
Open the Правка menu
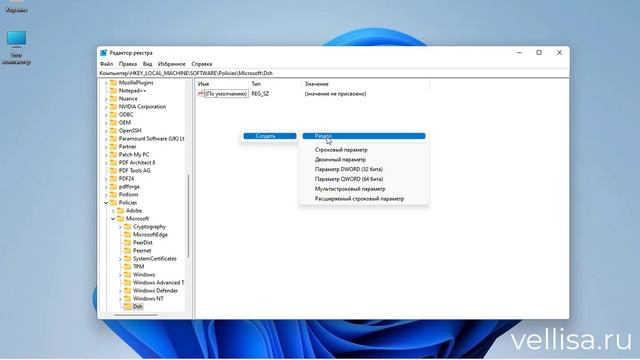[128, 64]
